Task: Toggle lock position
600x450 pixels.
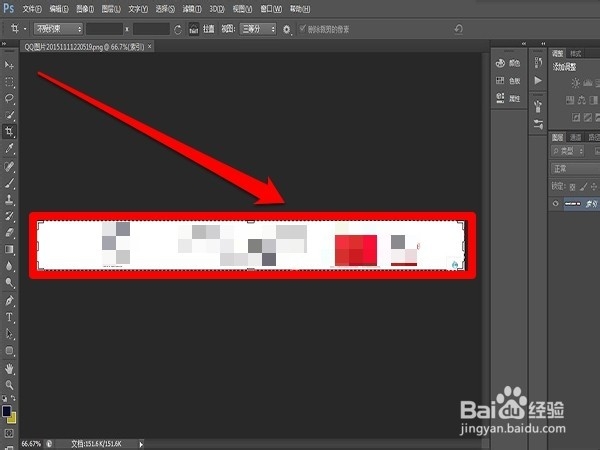Action: [x=594, y=187]
